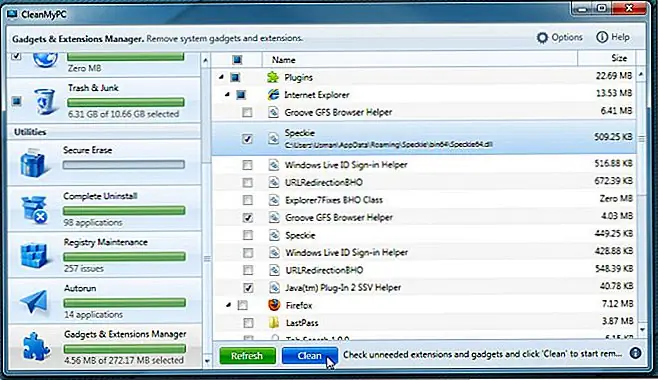Collapse the Firefox tree node
Image resolution: width=658 pixels, height=380 pixels.
click(x=228, y=305)
